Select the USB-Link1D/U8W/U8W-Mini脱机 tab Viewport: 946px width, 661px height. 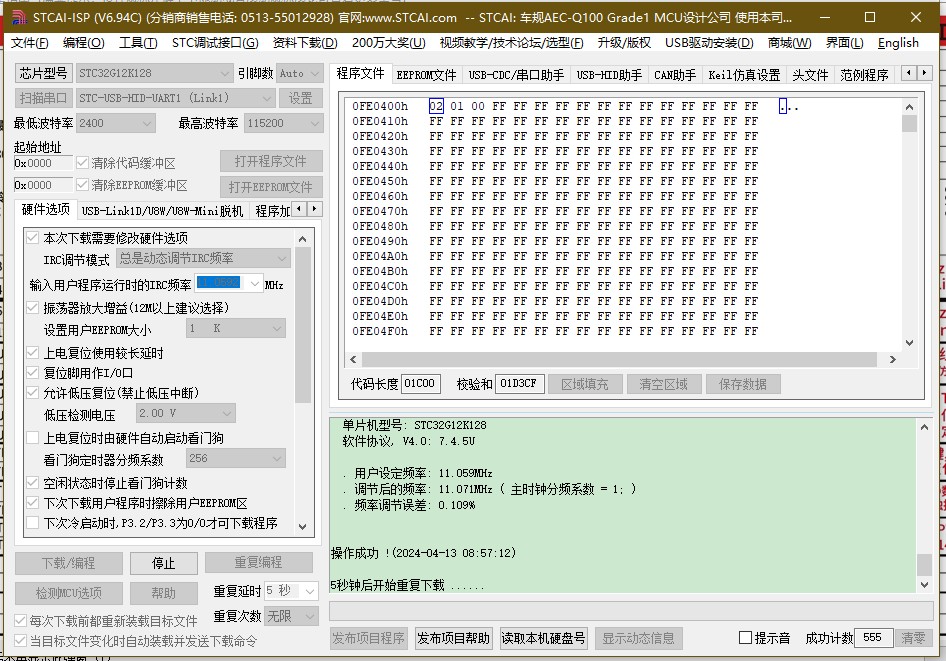point(162,210)
